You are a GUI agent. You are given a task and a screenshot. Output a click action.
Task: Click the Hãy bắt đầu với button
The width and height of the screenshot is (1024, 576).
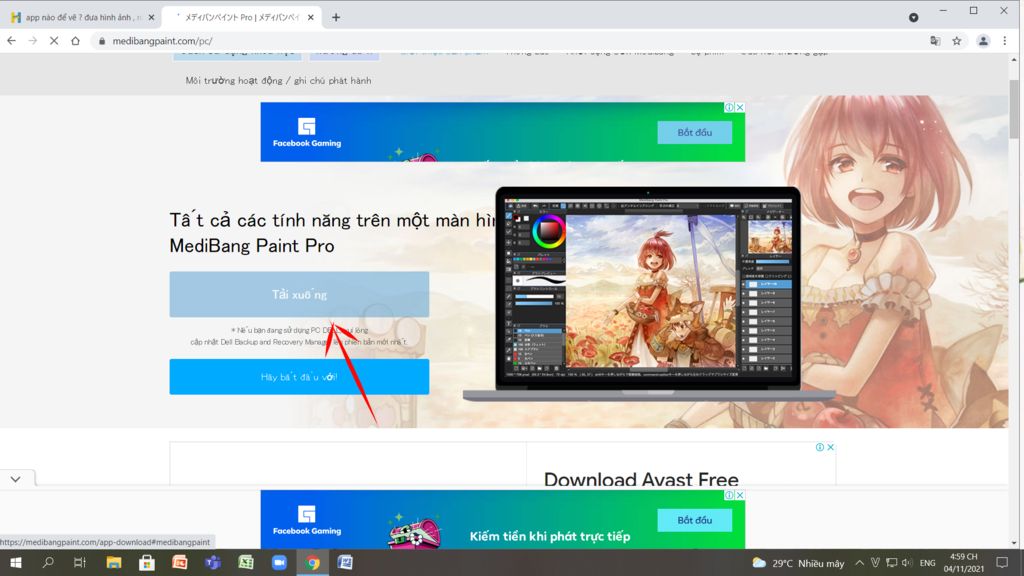(299, 377)
